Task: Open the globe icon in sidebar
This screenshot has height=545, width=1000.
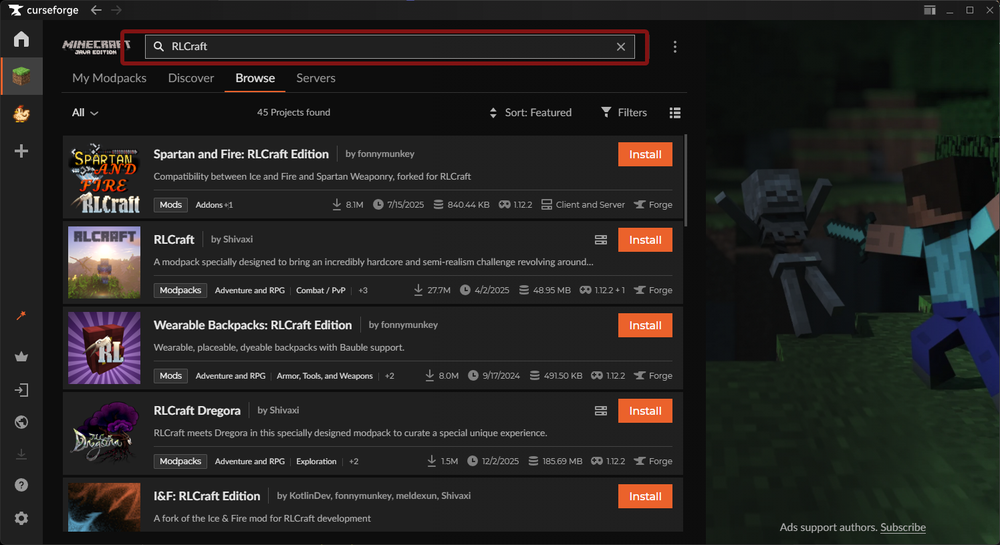Action: click(21, 422)
